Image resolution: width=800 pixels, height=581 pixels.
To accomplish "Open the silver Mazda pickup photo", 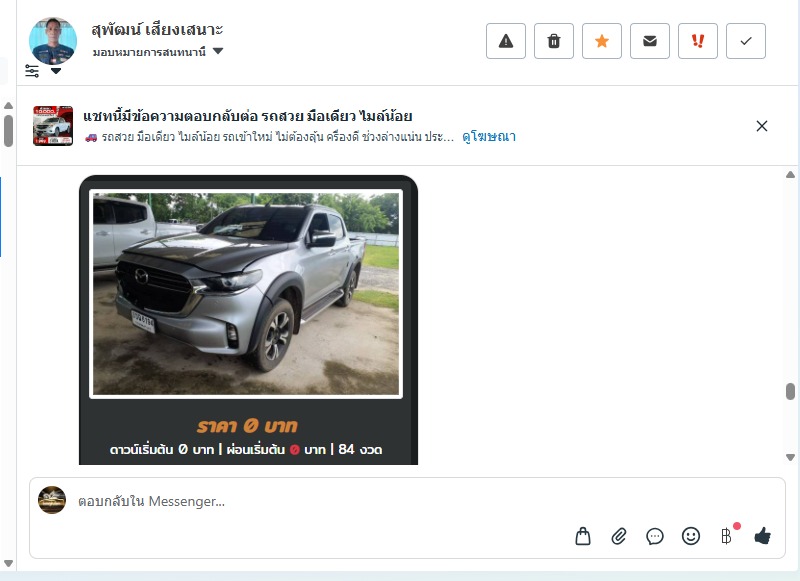I will tap(246, 294).
